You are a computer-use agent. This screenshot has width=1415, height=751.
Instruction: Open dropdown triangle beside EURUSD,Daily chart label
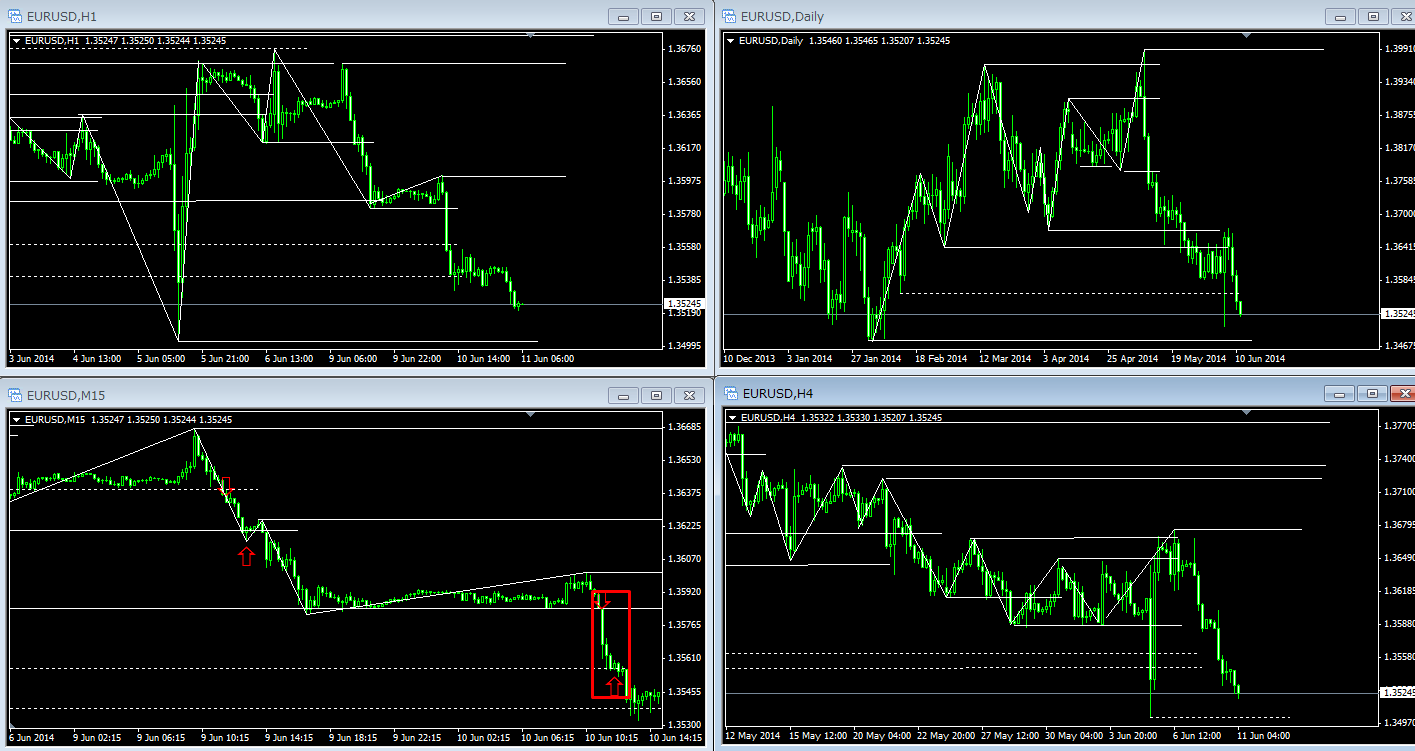tap(731, 40)
